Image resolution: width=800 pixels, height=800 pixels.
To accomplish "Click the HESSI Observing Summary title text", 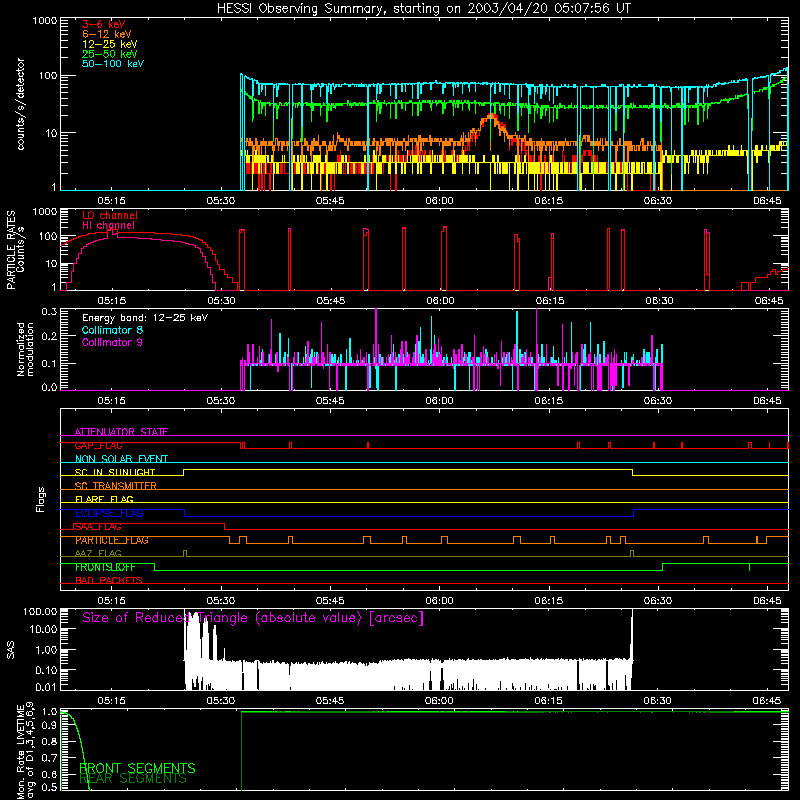I will coord(424,9).
